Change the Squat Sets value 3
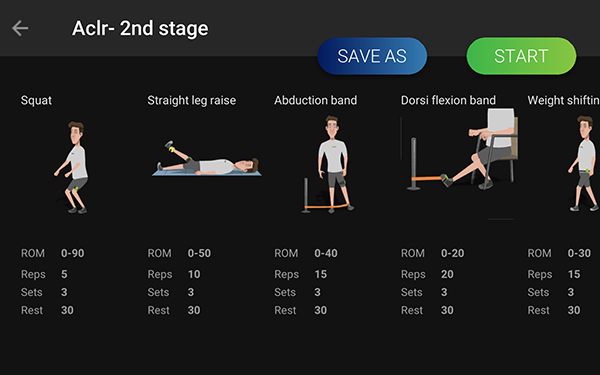 [64, 292]
